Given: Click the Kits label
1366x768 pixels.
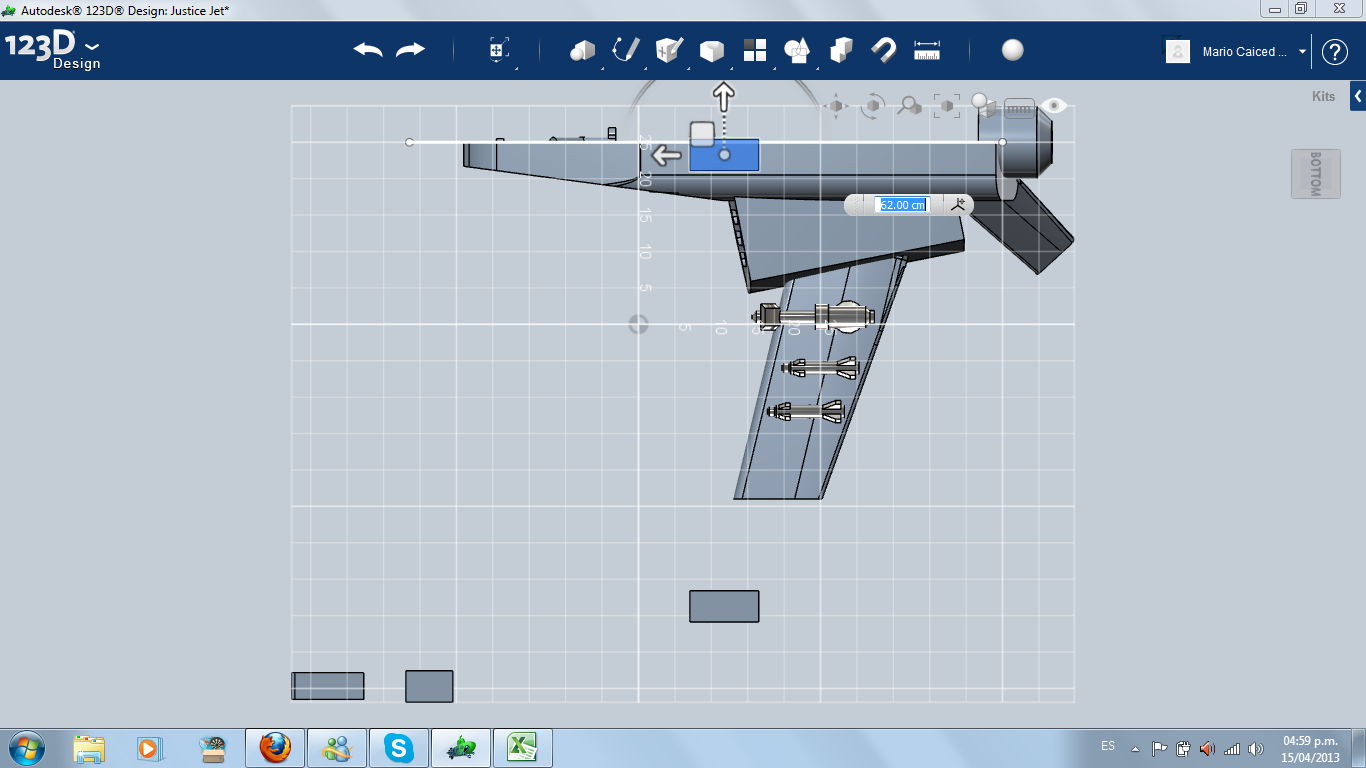Looking at the screenshot, I should pos(1323,97).
